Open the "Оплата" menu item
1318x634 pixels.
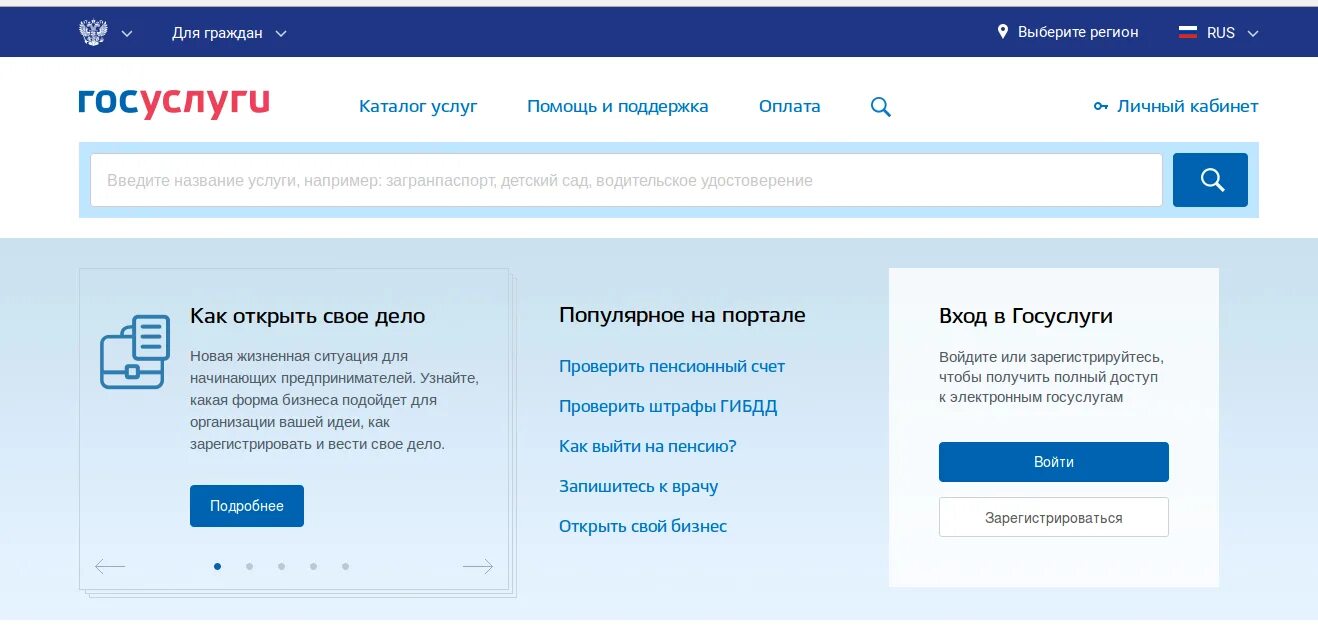click(789, 106)
